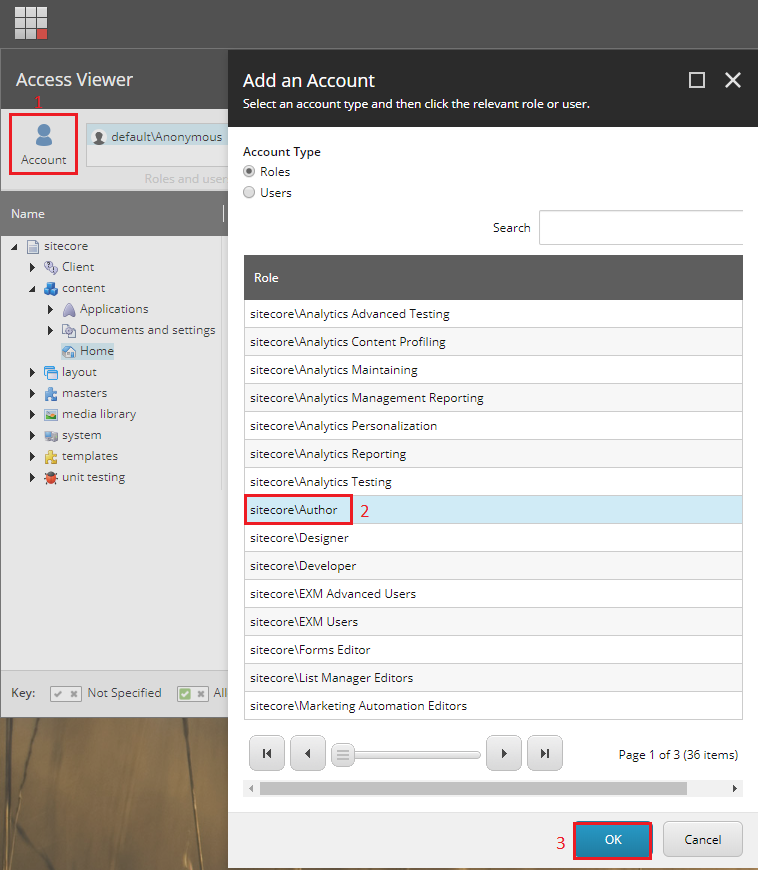Go to last page of roles
This screenshot has width=758, height=870.
pyautogui.click(x=545, y=753)
